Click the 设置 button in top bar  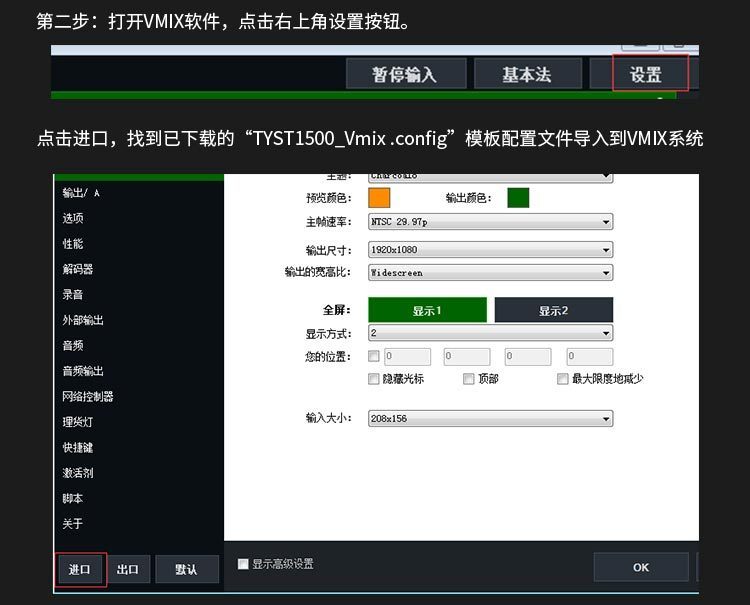tap(644, 74)
